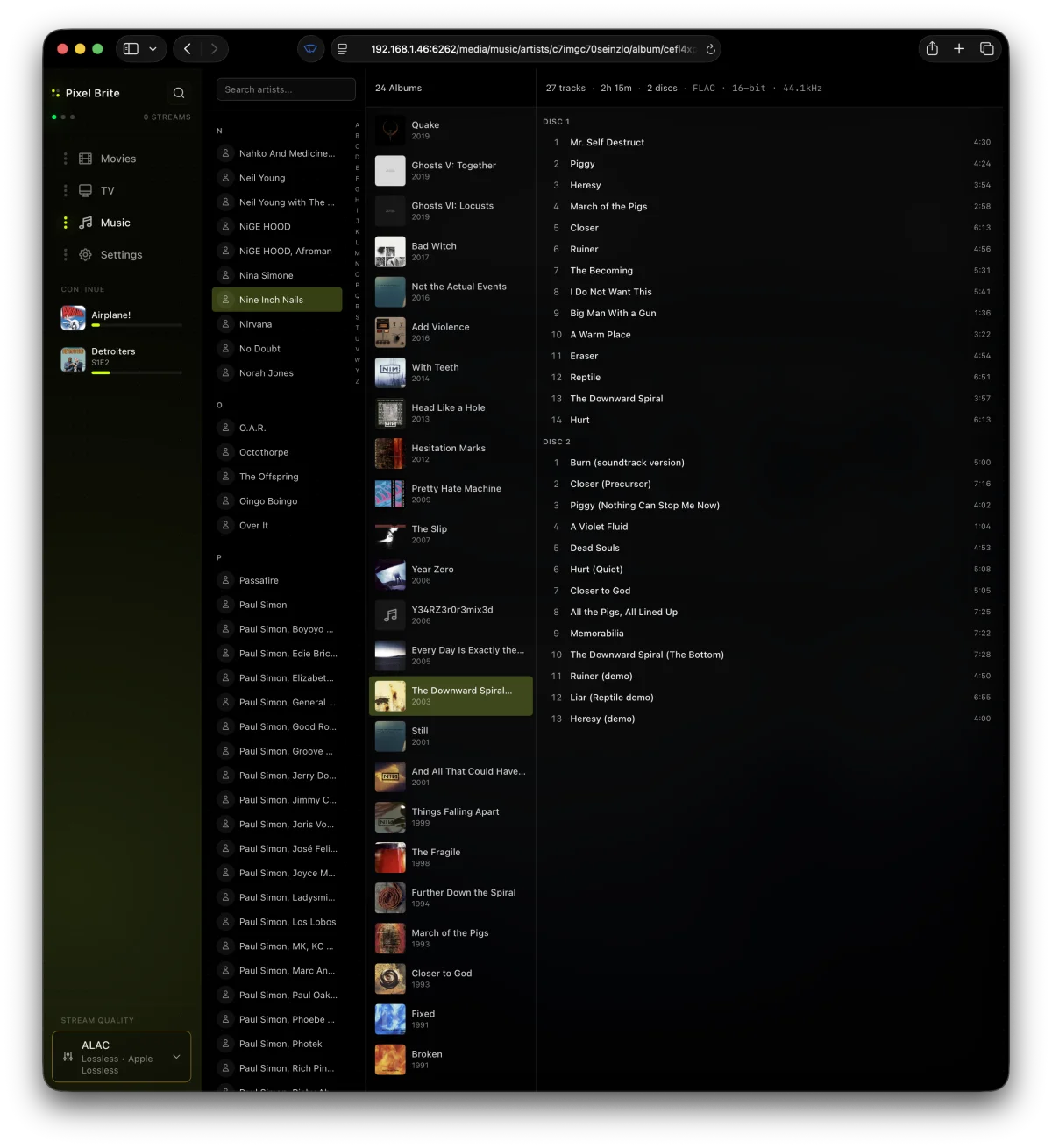This screenshot has height=1148, width=1052.
Task: Select artist Nina Simone
Action: tap(277, 275)
